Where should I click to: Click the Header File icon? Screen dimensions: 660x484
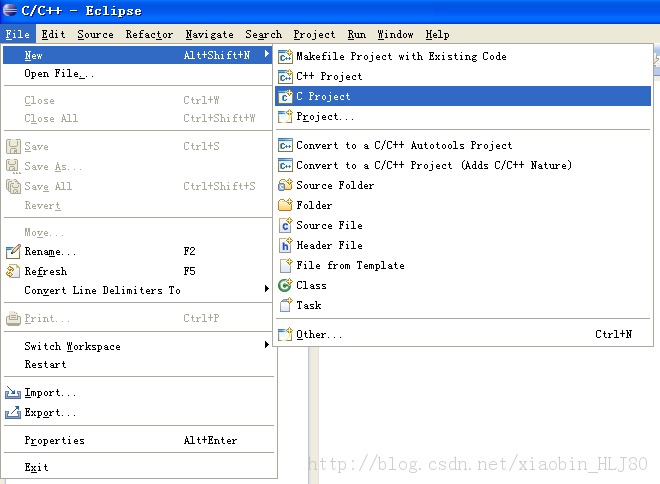pos(285,245)
